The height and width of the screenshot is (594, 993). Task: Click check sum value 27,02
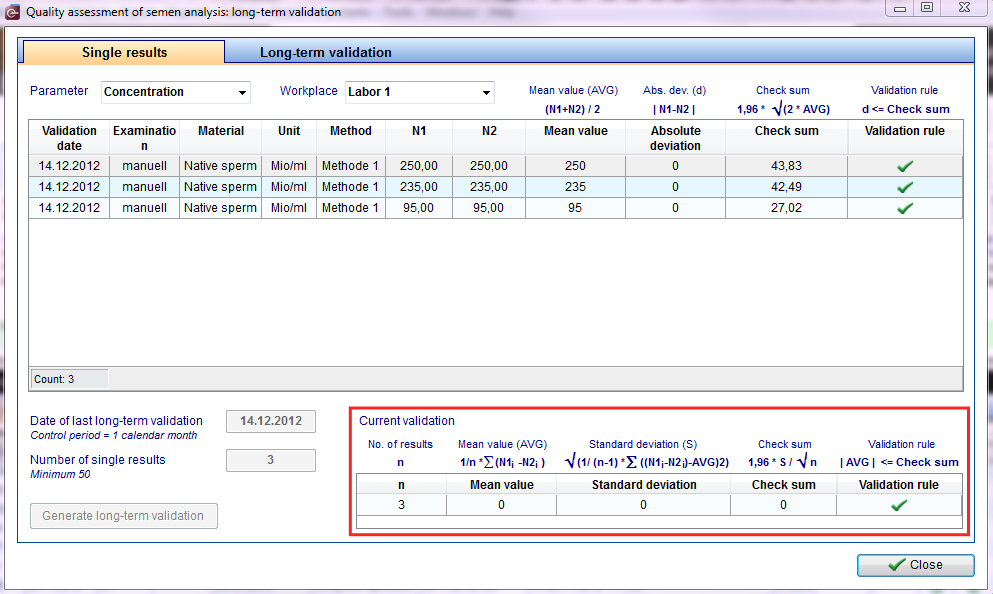[x=787, y=208]
